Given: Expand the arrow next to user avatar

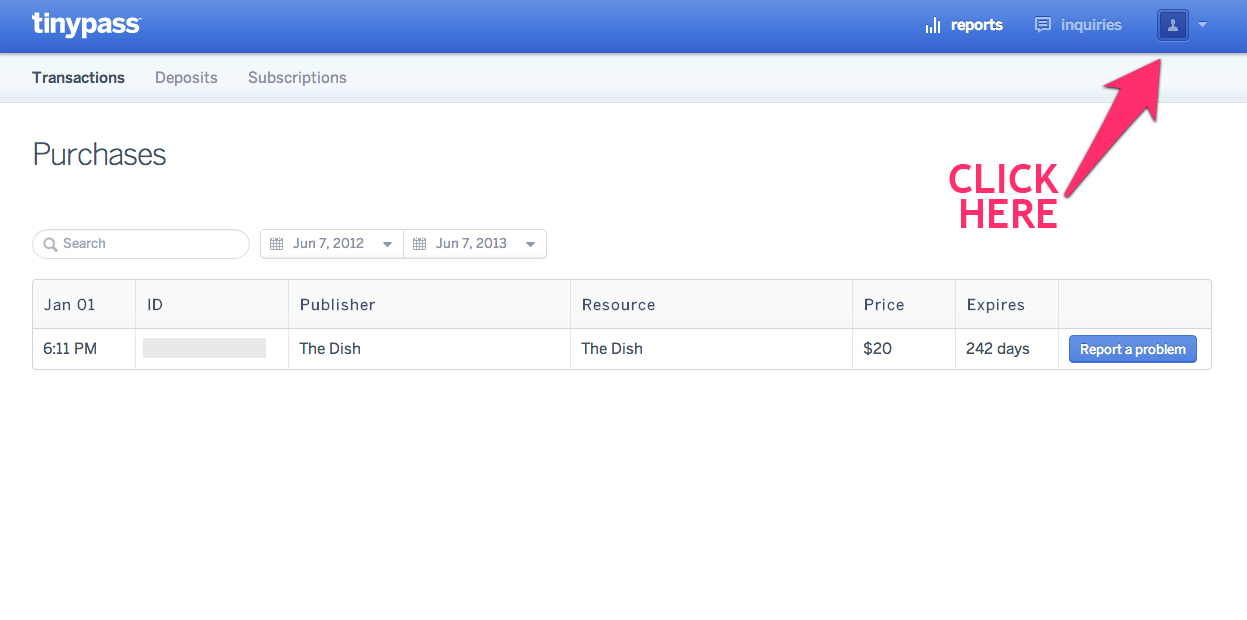Looking at the screenshot, I should [x=1202, y=25].
